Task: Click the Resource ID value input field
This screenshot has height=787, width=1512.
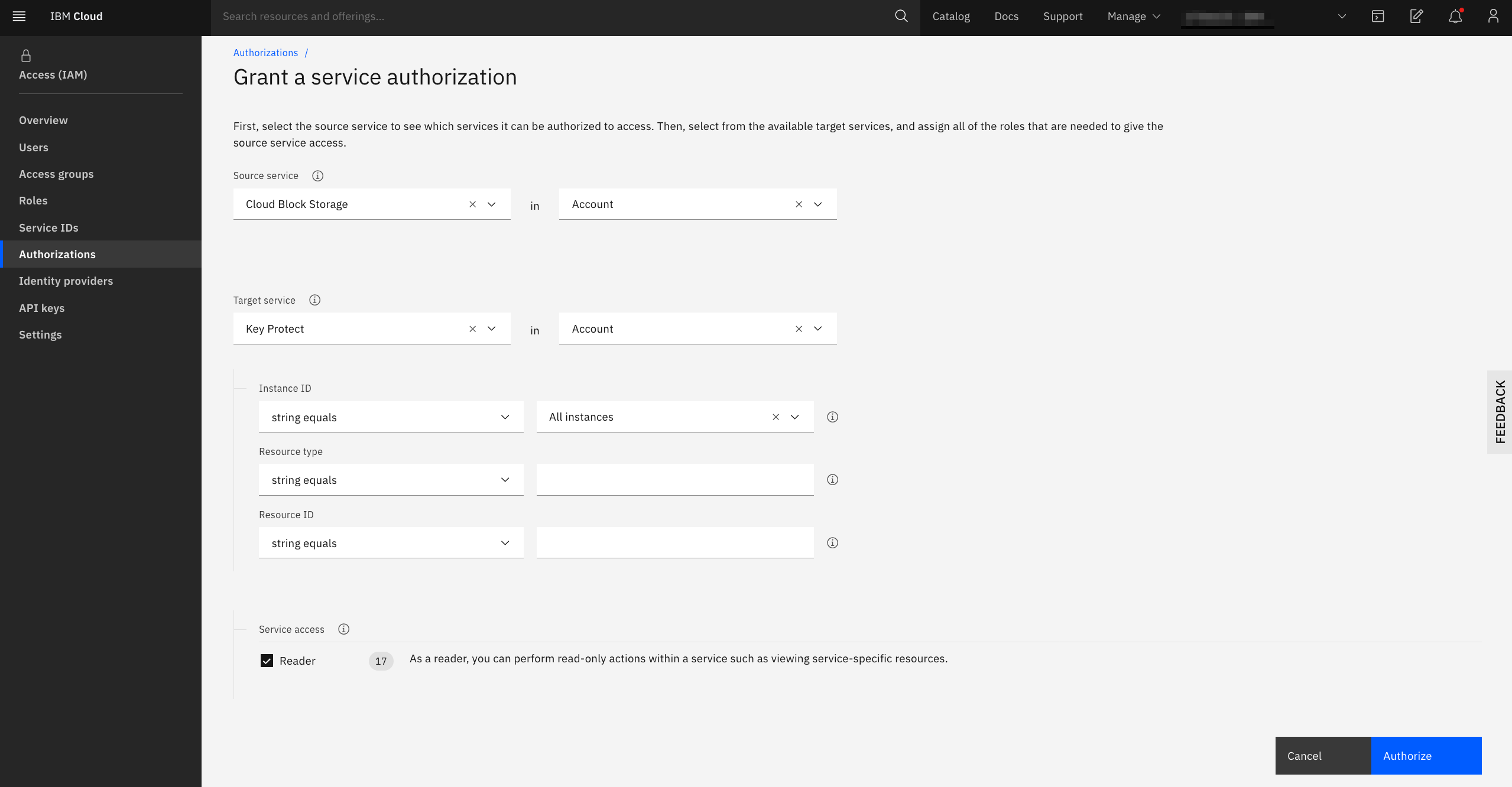Action: (x=674, y=543)
